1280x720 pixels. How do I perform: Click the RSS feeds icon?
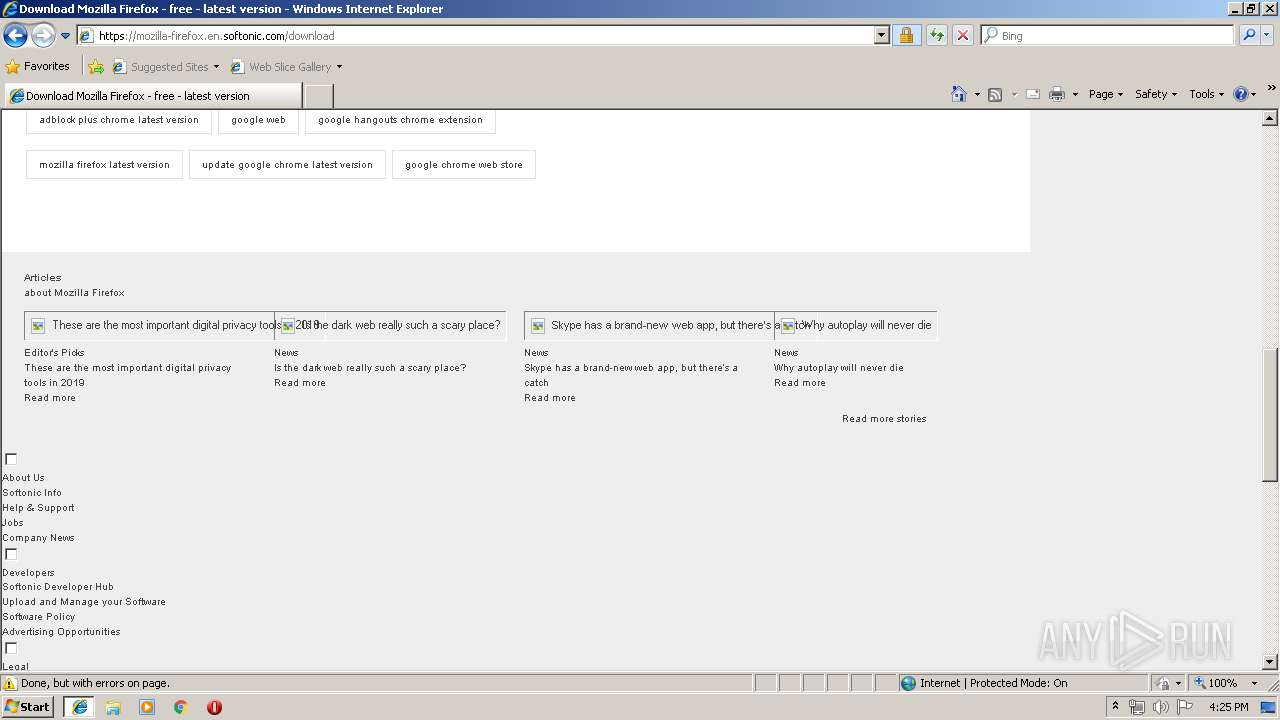pyautogui.click(x=995, y=94)
